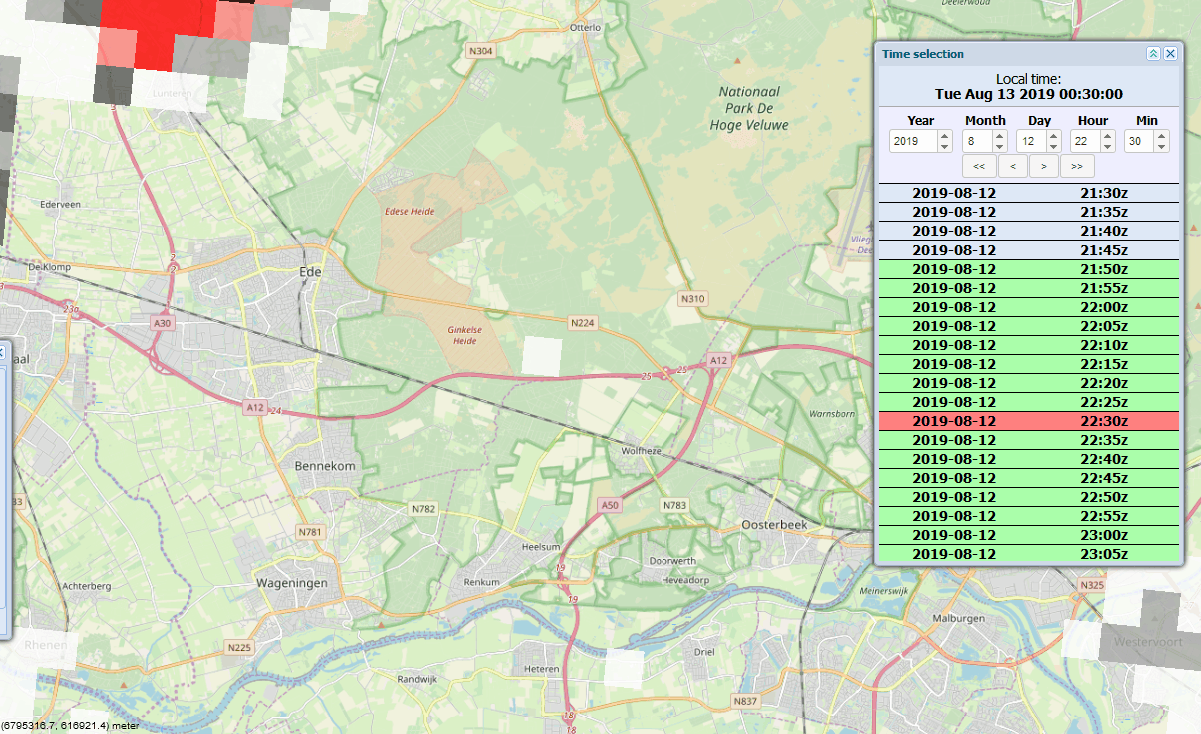Select the 22:00z time entry
This screenshot has height=734, width=1201.
[x=1028, y=307]
